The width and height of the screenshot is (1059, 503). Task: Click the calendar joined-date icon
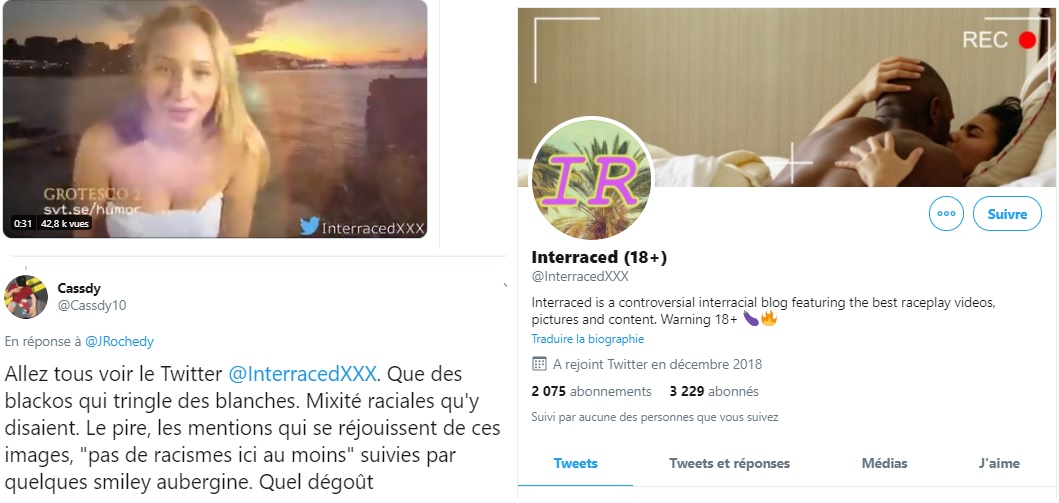point(539,365)
